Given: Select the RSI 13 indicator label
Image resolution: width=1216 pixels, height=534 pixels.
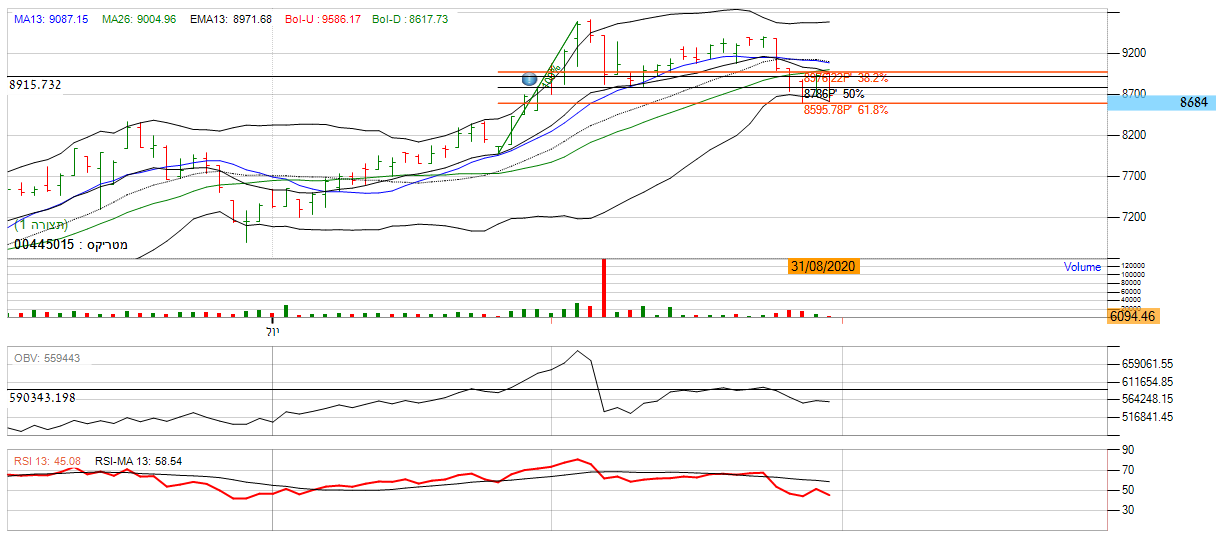Looking at the screenshot, I should tap(47, 461).
